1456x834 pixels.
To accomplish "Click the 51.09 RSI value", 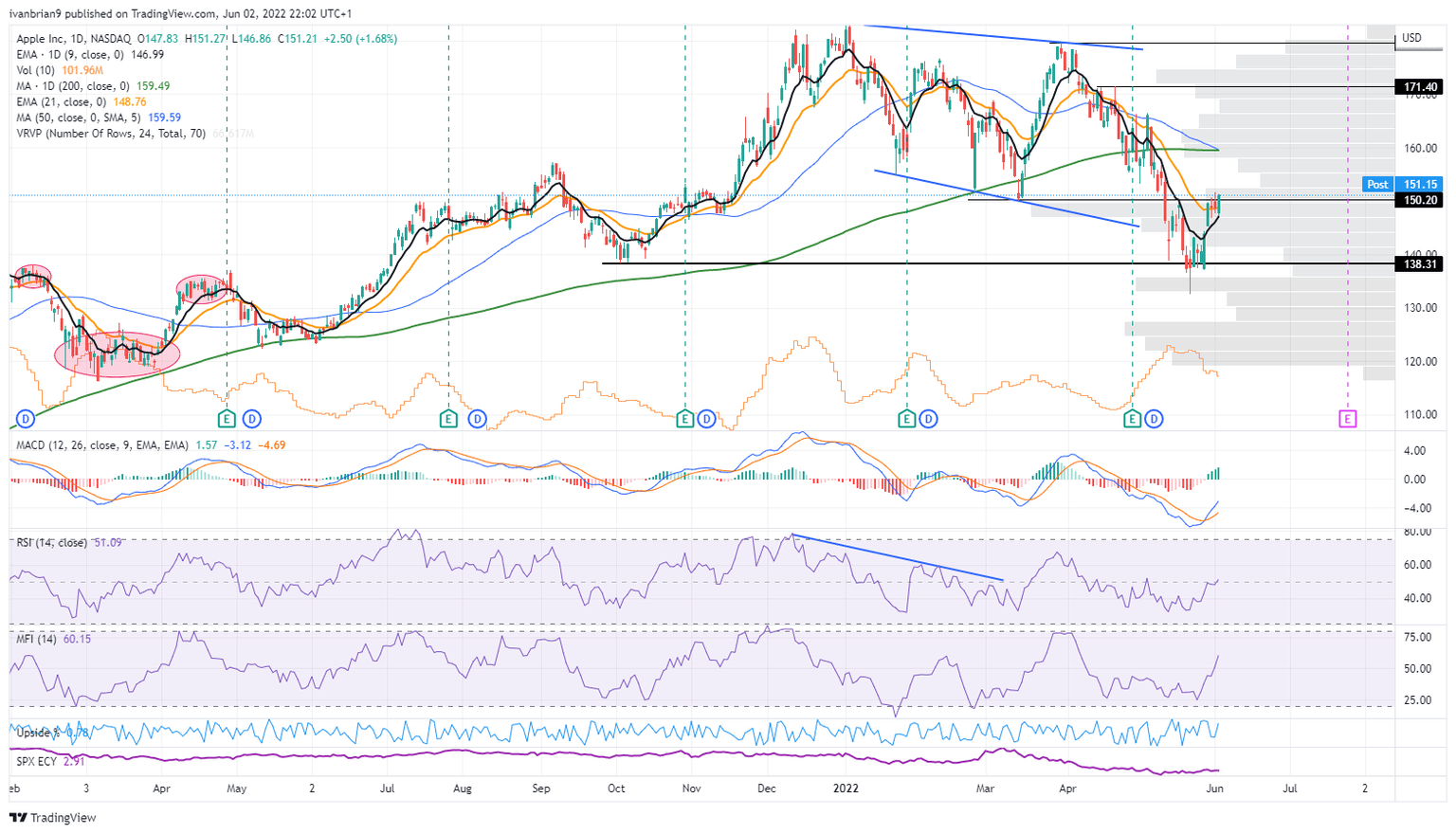I will click(107, 542).
